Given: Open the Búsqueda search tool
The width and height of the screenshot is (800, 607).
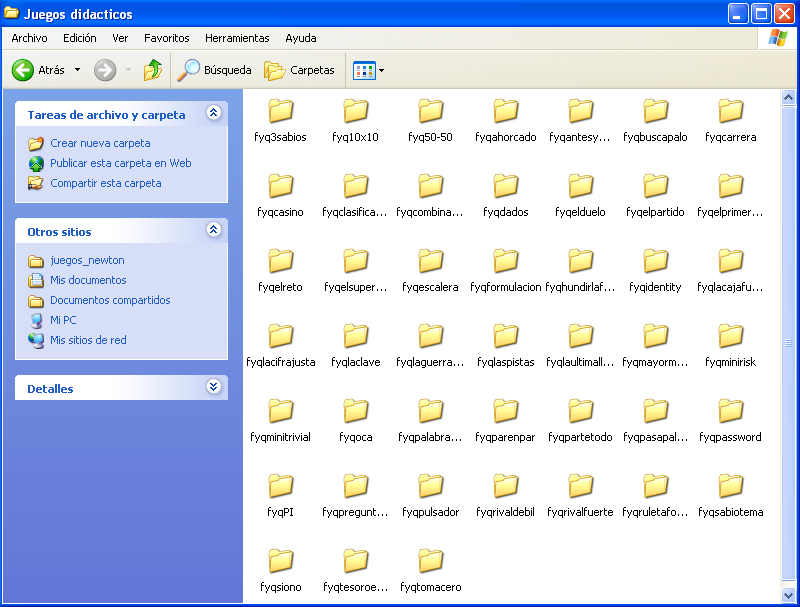Looking at the screenshot, I should pos(214,70).
